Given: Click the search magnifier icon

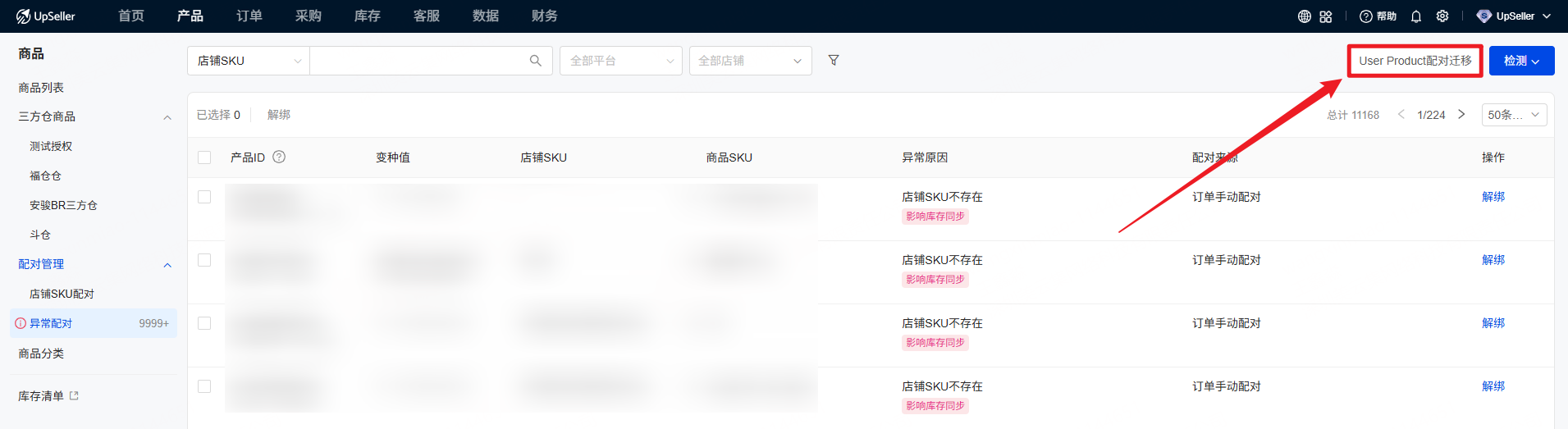Looking at the screenshot, I should point(536,61).
